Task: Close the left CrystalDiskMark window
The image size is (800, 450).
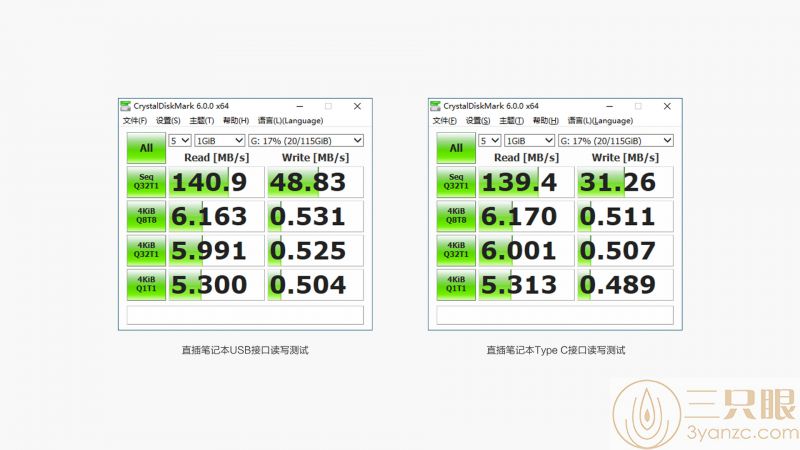Action: point(357,106)
